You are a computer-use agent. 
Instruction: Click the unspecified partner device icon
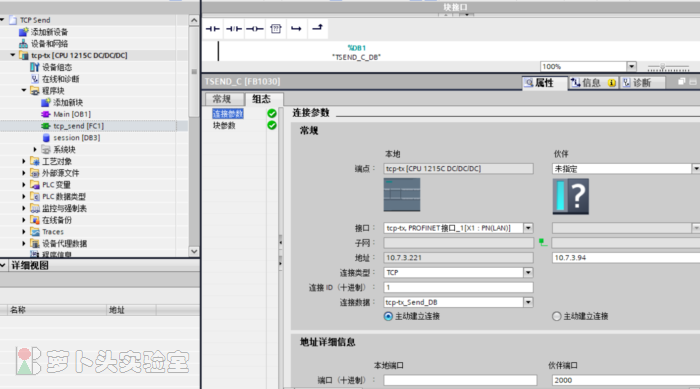point(571,197)
